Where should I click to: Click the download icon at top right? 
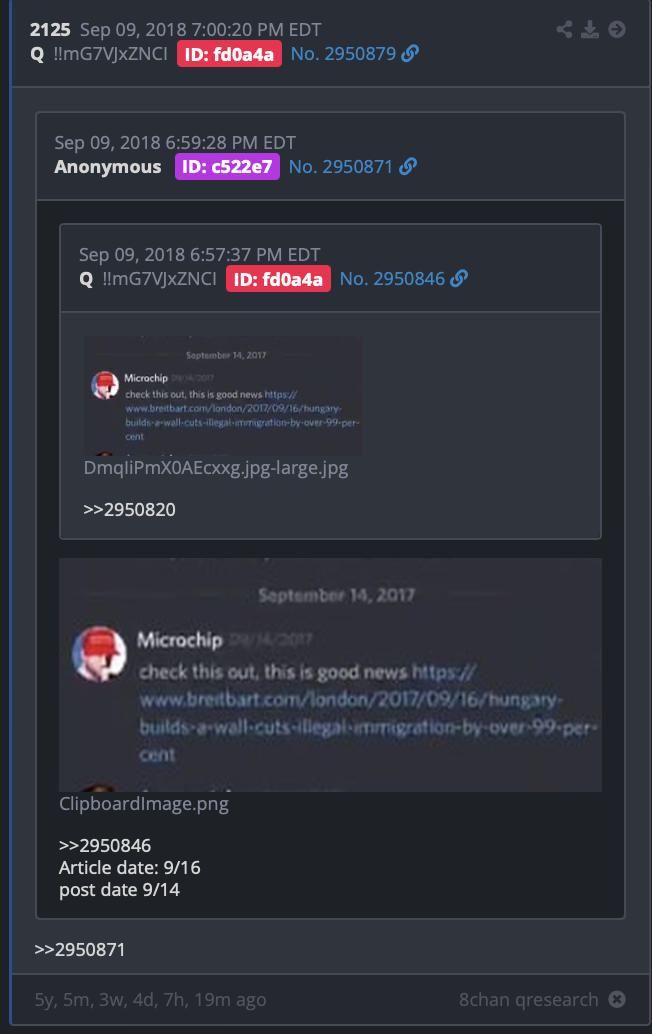(x=590, y=29)
